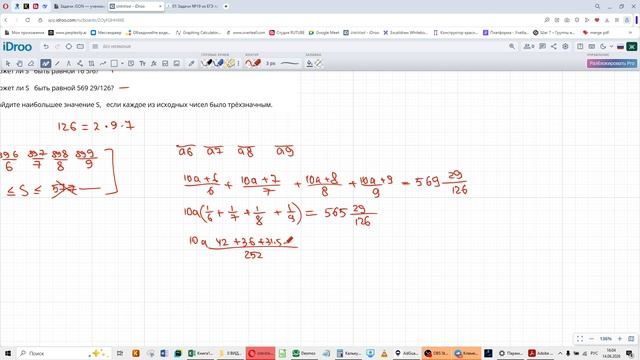Open iDroo settings gear
This screenshot has width=640, height=360.
[x=565, y=47]
